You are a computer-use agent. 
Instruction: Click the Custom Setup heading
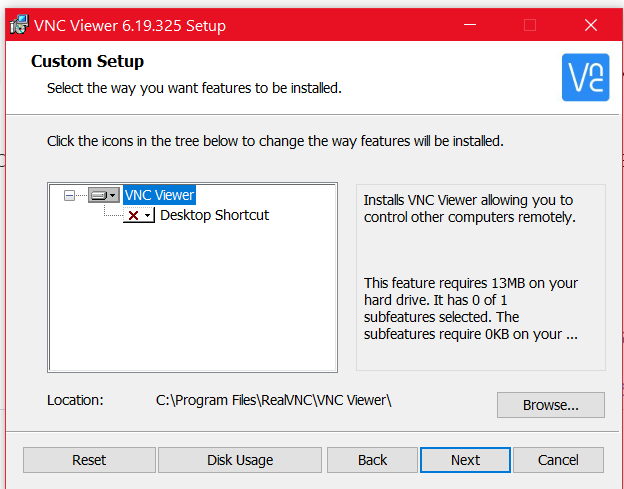coord(88,61)
